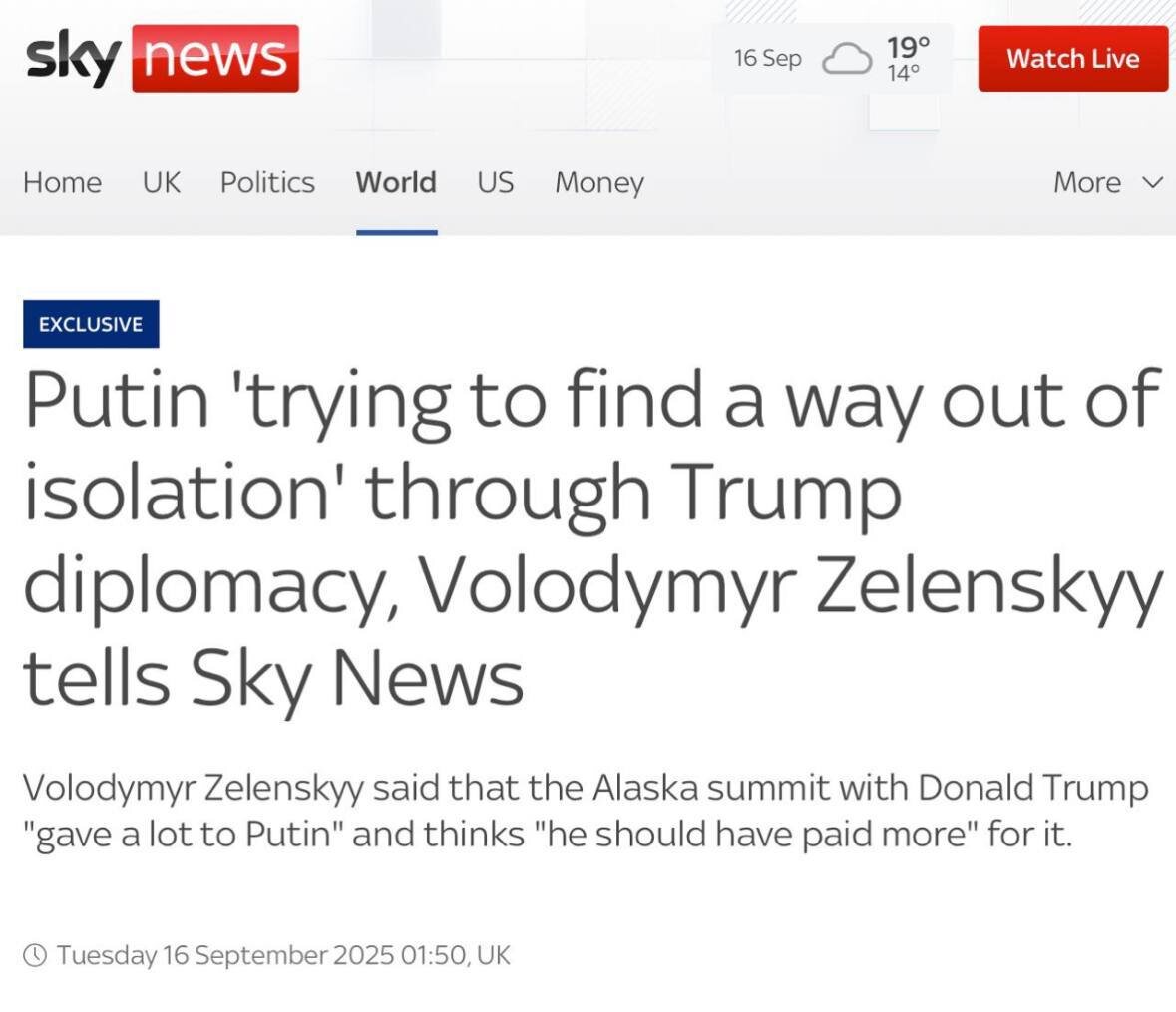
Task: Click the 16 Sep date in header
Action: coord(767,58)
